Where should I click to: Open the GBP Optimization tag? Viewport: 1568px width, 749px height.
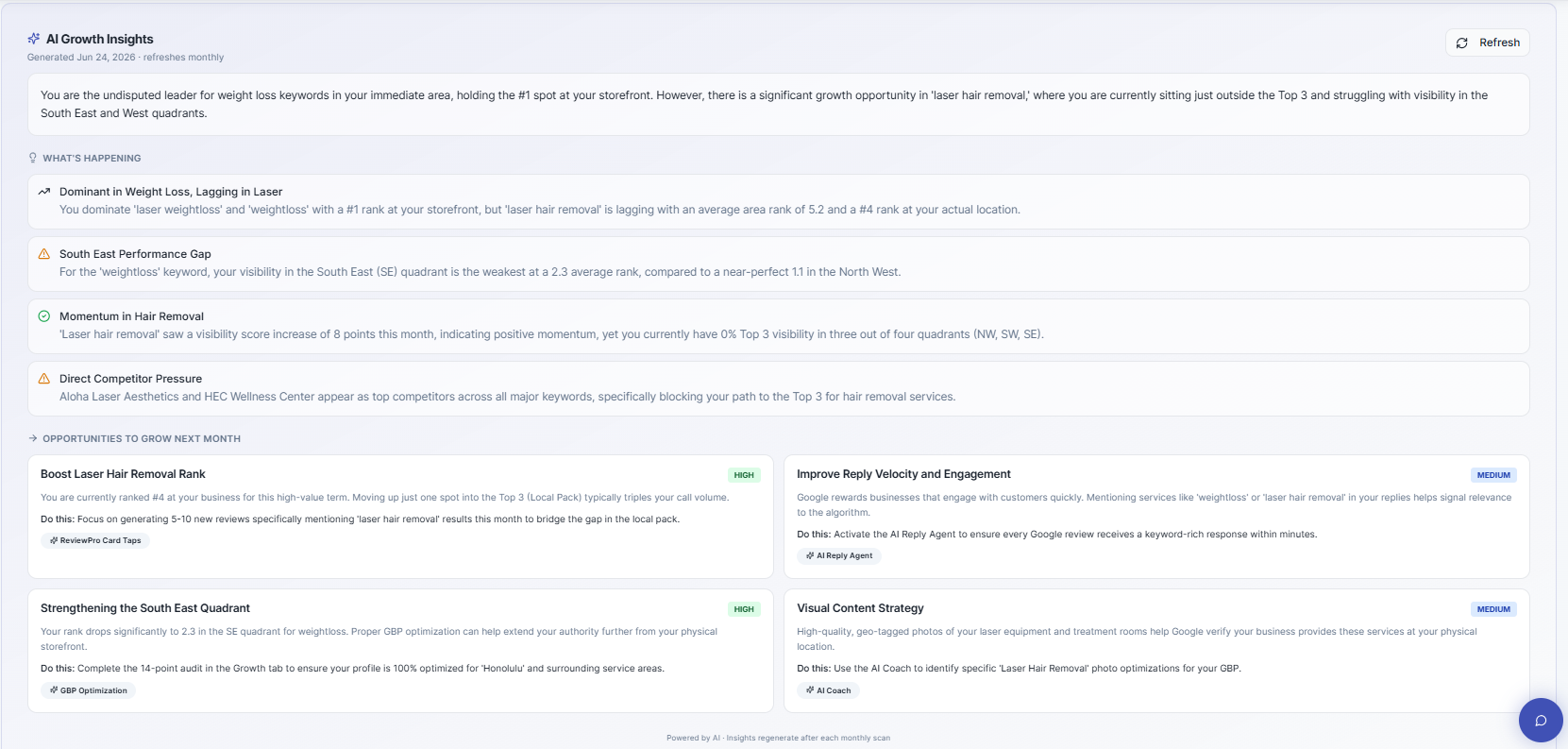click(x=88, y=690)
